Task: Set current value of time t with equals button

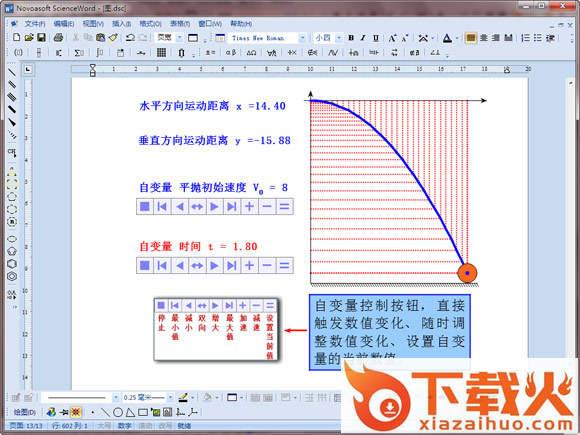Action: tap(284, 266)
